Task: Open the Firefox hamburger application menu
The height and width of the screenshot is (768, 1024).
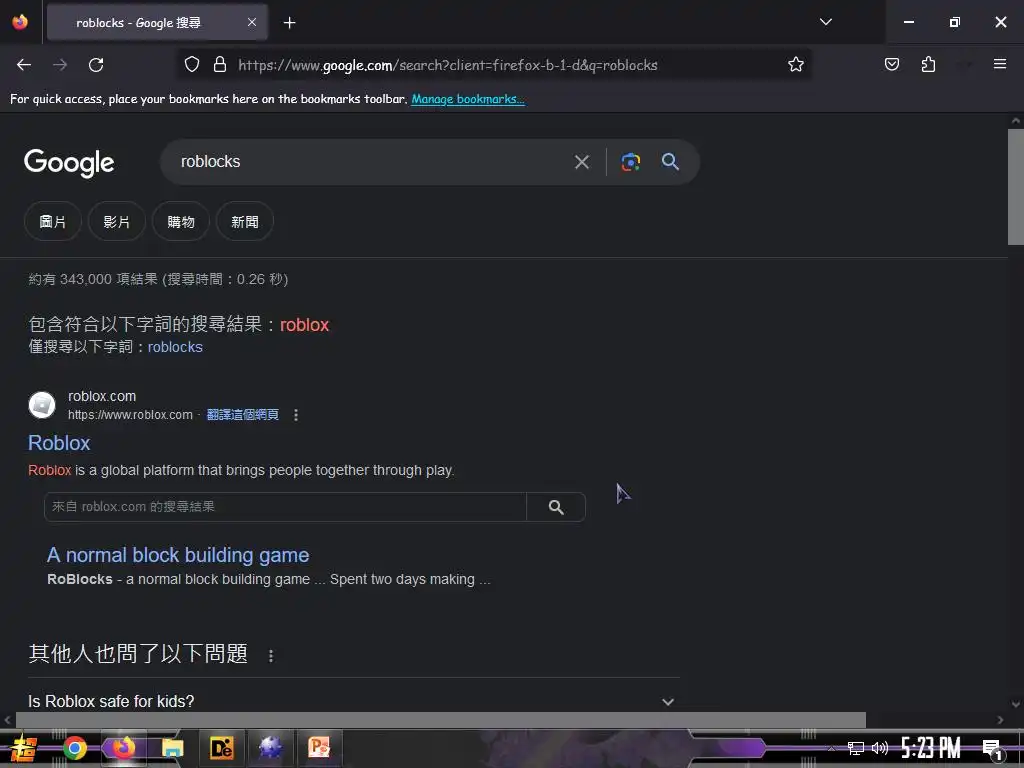Action: coord(1000,64)
